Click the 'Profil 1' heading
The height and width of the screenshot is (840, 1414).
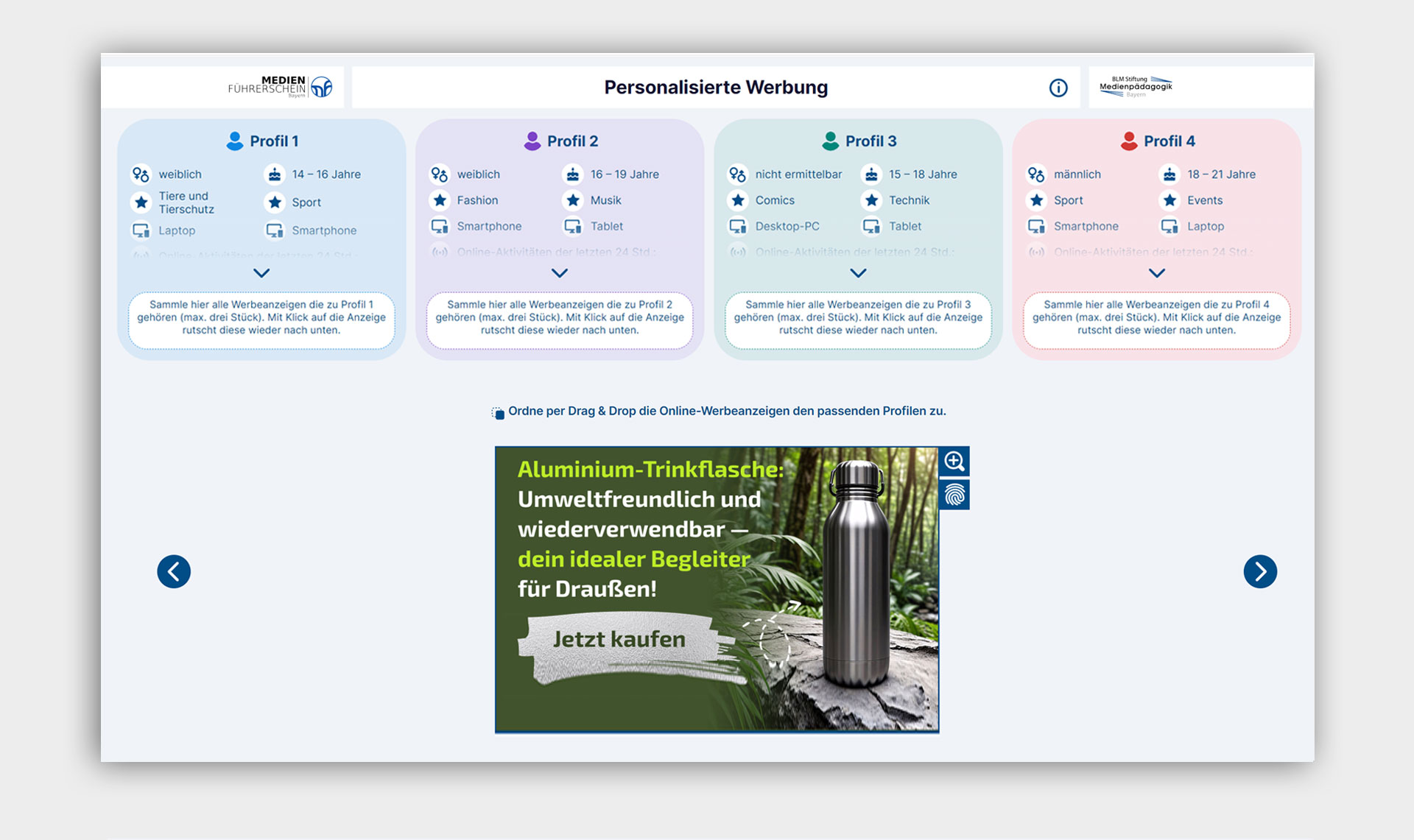[x=274, y=141]
